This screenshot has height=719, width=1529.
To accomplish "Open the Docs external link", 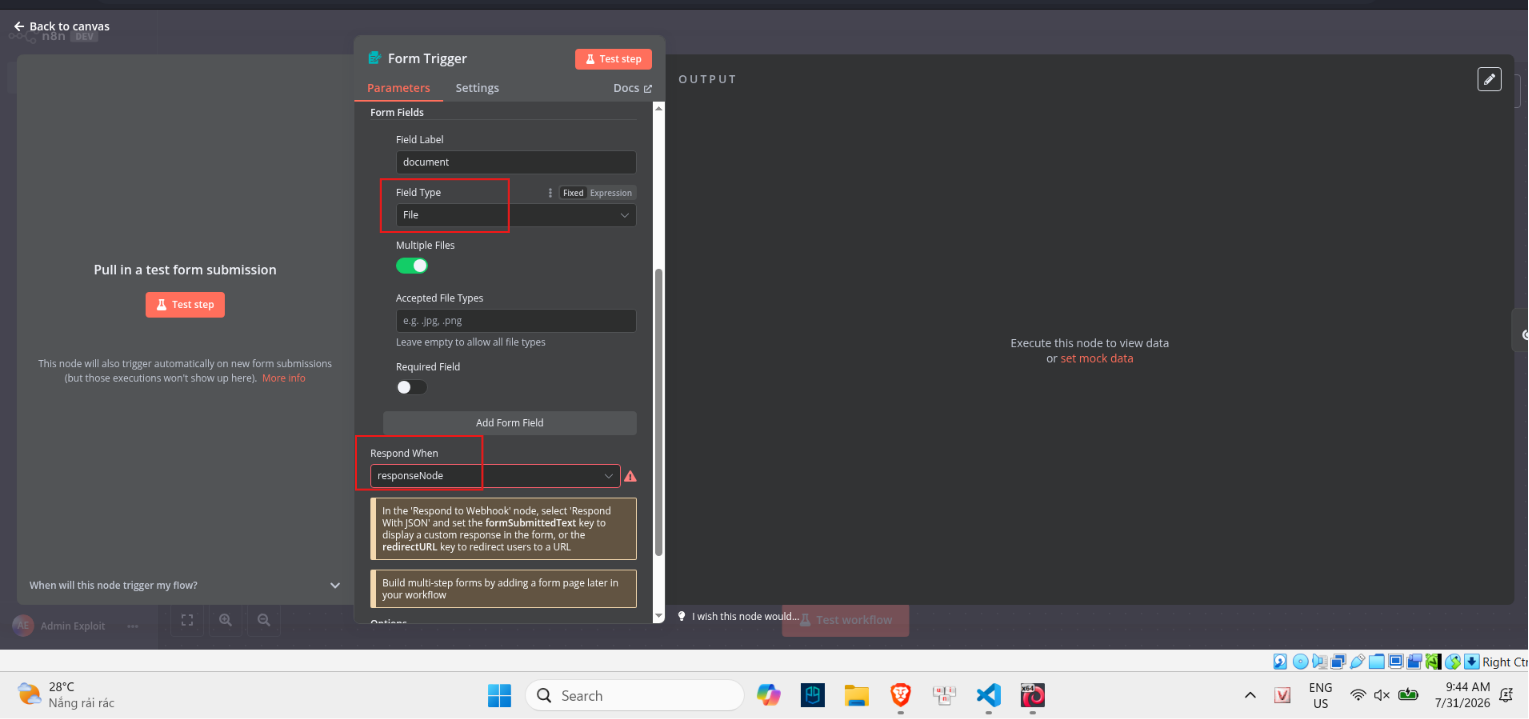I will [632, 88].
